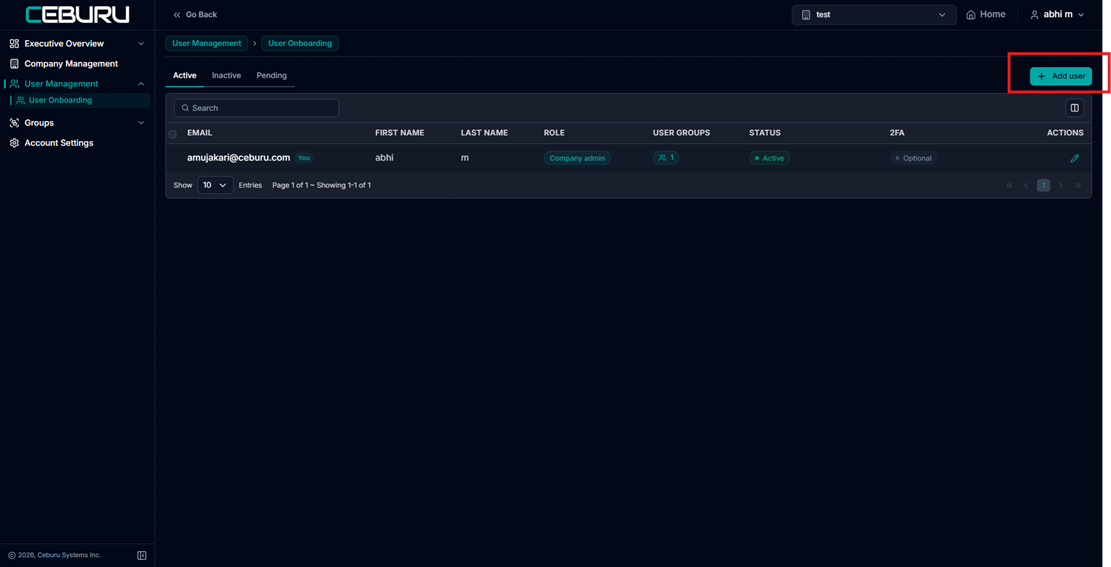Click the Company Management building icon
Viewport: 1111px width, 567px height.
click(x=14, y=64)
